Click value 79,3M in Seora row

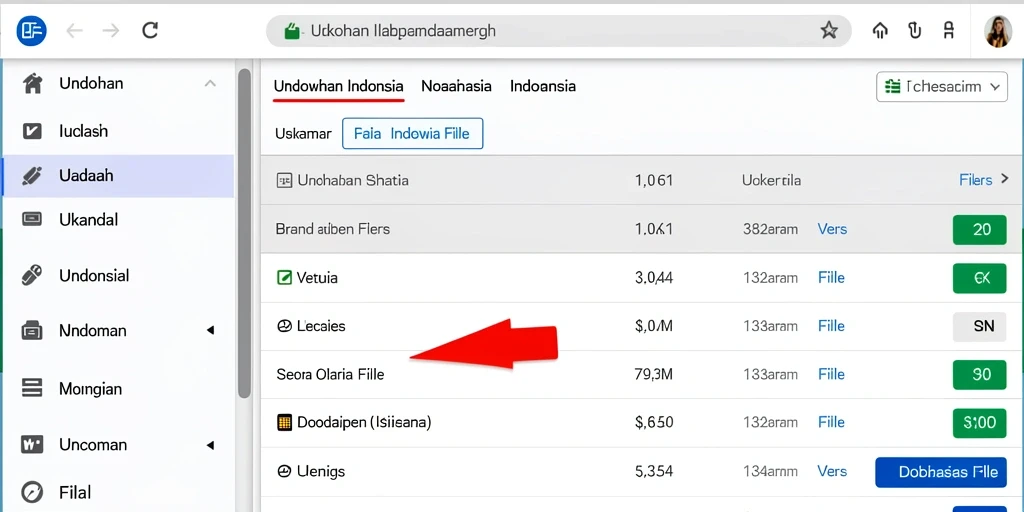point(654,374)
